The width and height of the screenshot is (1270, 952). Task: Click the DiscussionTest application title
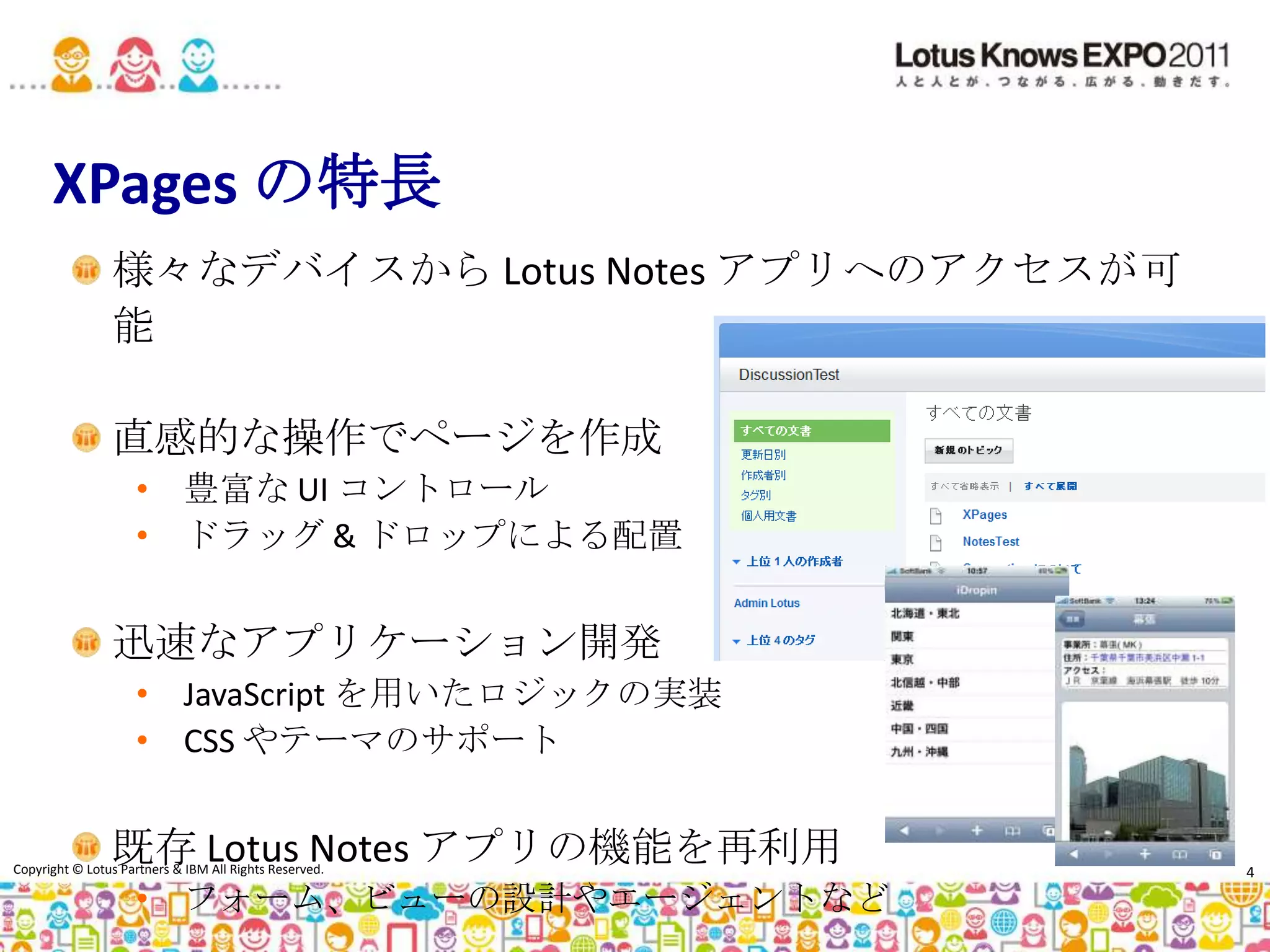(789, 374)
